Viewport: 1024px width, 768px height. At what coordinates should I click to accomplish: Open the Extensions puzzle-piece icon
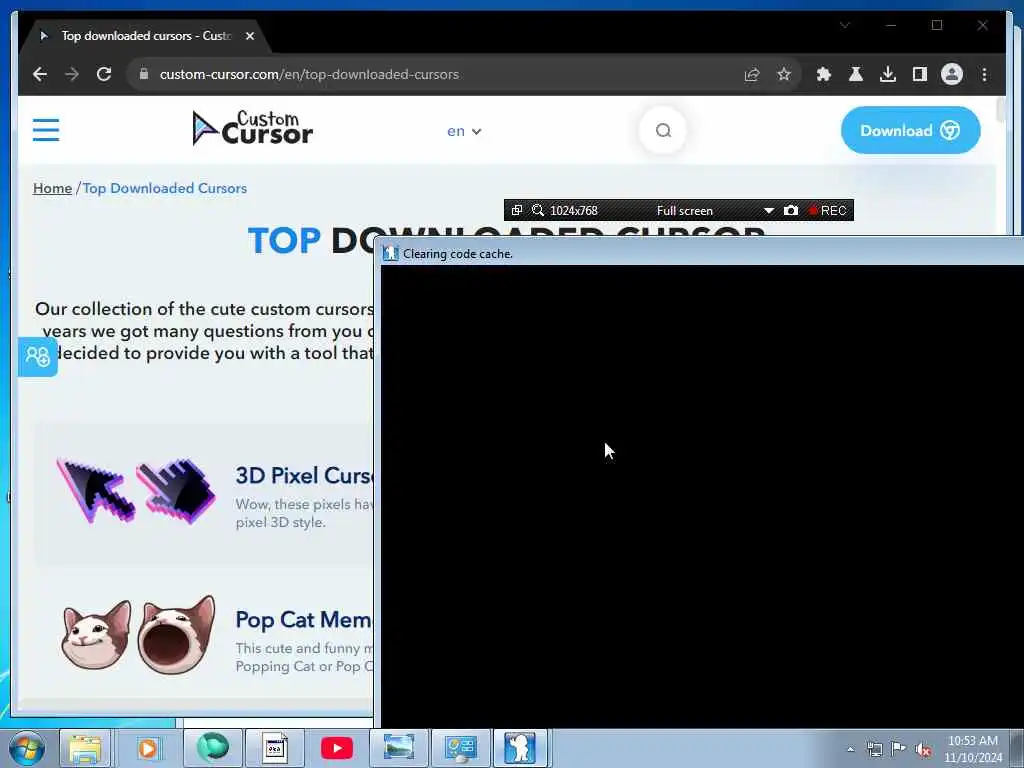pos(824,74)
